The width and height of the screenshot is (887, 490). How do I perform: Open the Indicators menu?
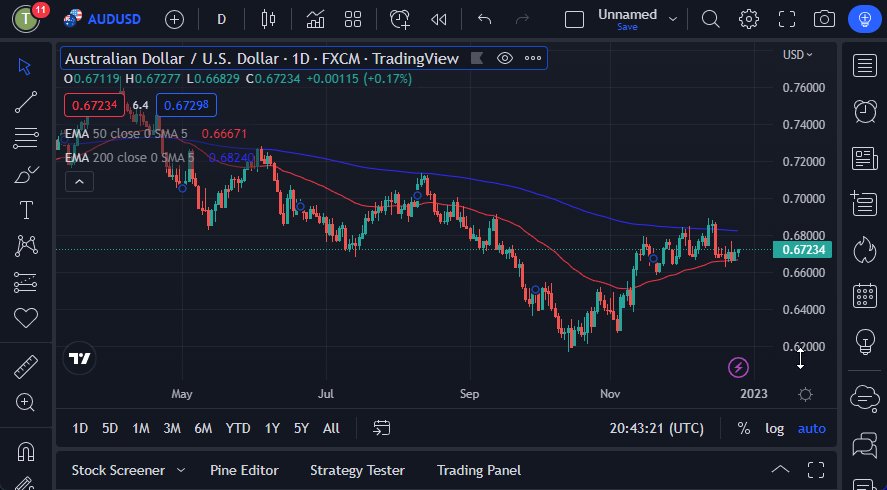(315, 19)
